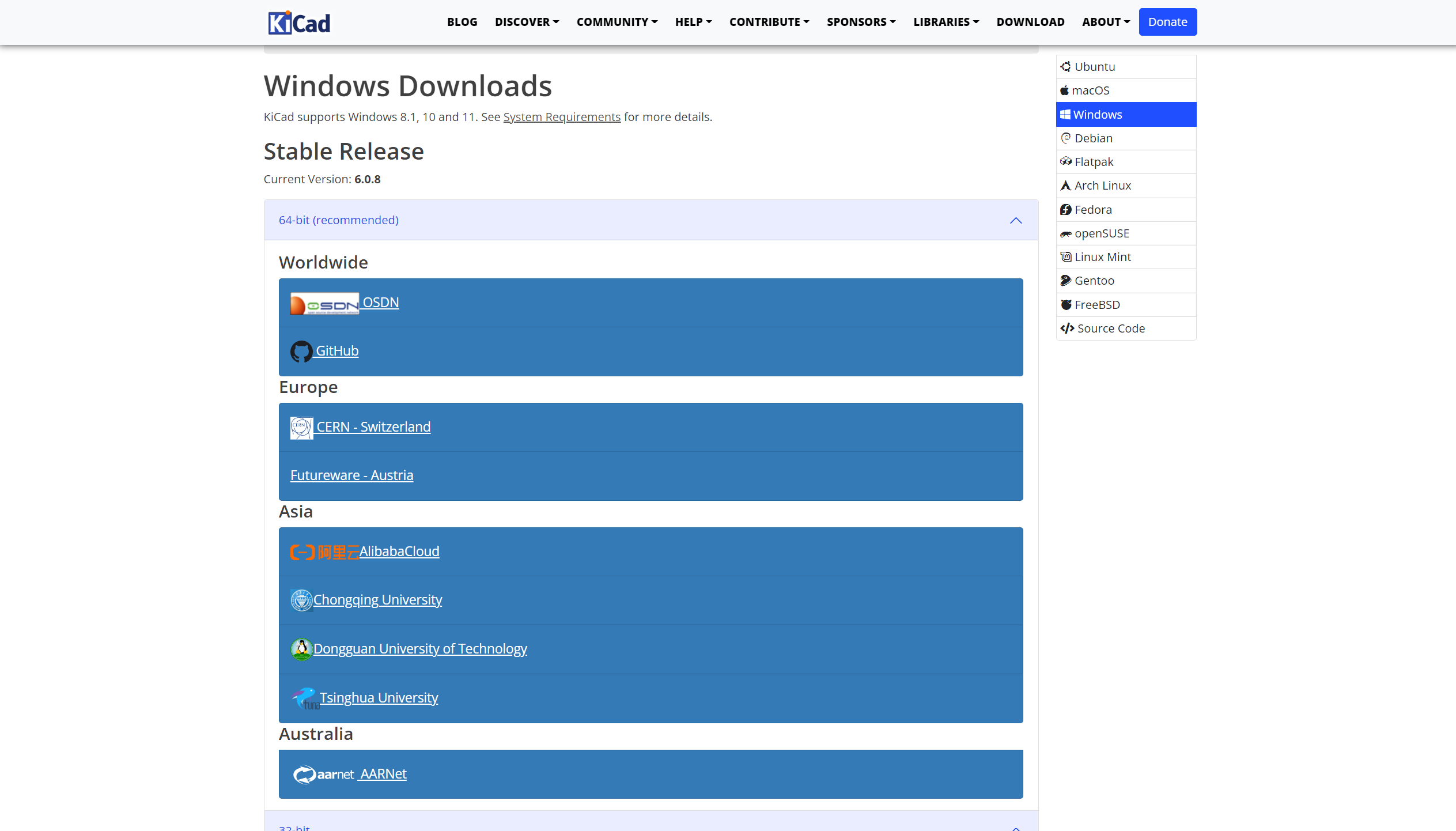This screenshot has width=1456, height=831.
Task: Select Debian in the platform sidebar
Action: point(1126,138)
